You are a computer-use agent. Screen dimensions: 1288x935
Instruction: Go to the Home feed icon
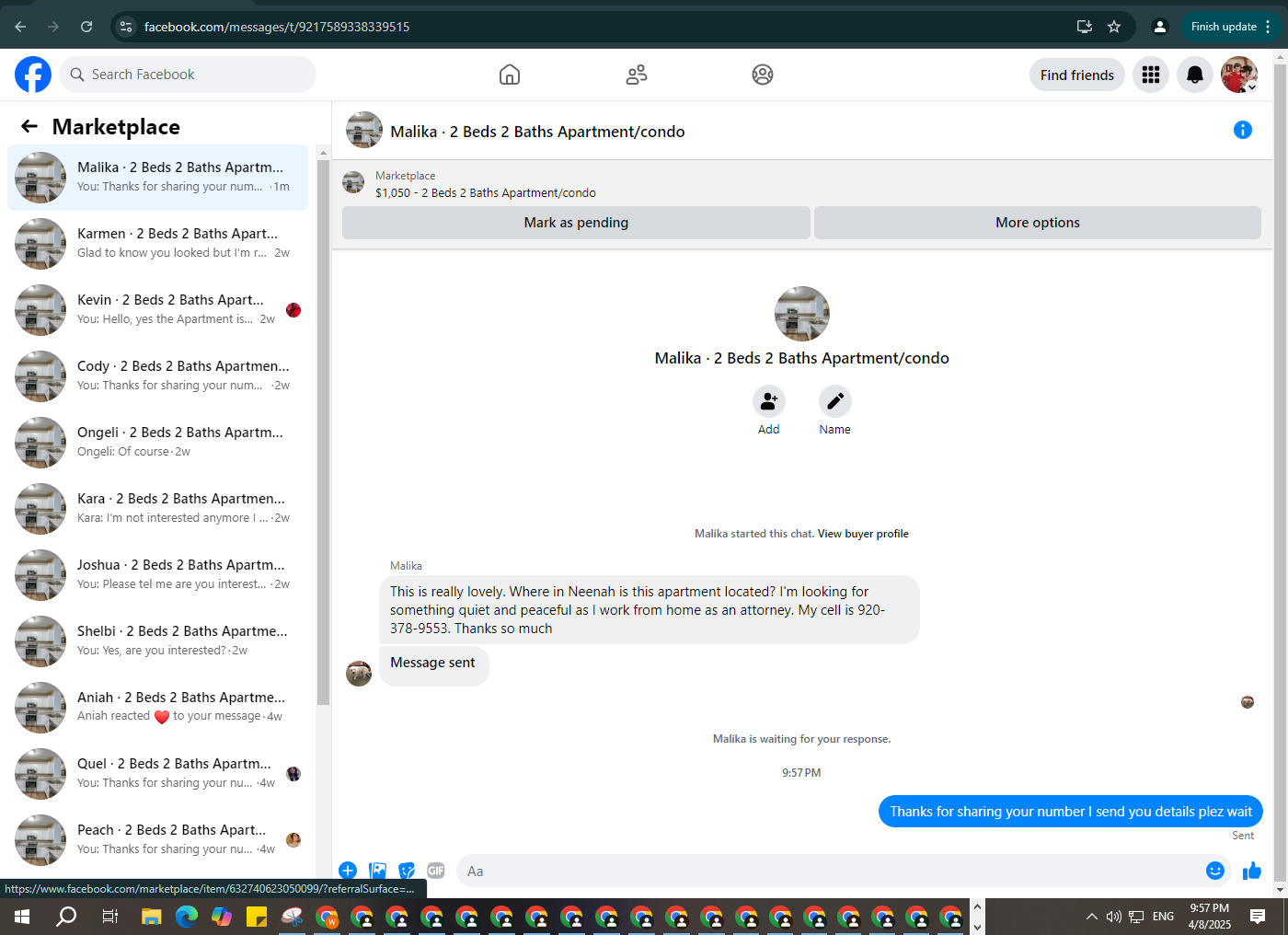[510, 75]
